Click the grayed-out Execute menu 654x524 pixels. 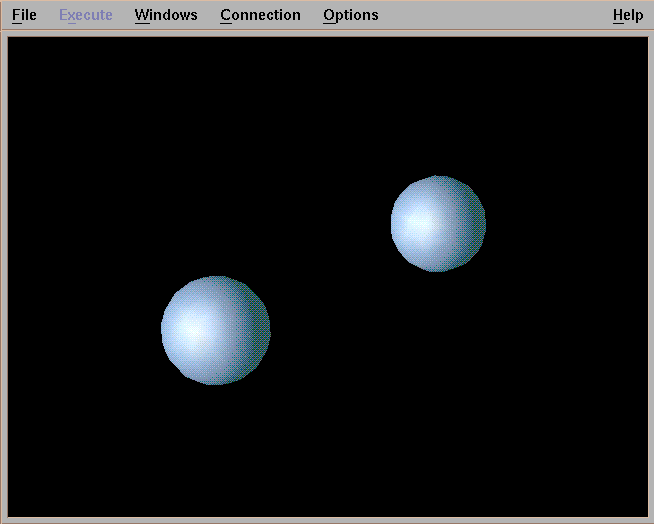(85, 15)
